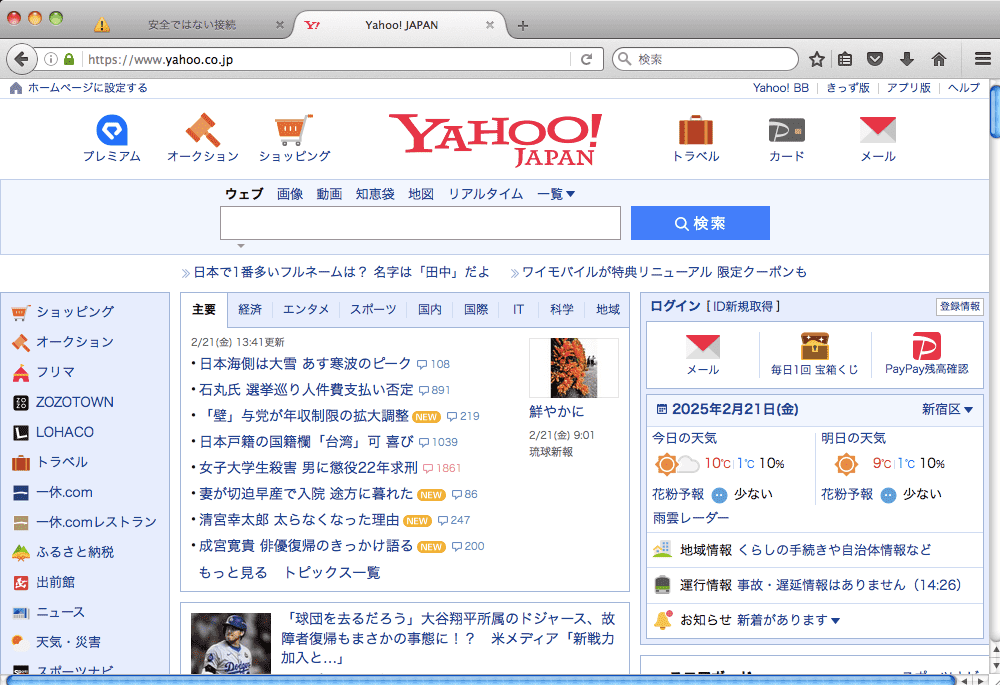Open downloads via the down-arrow icon

906,59
